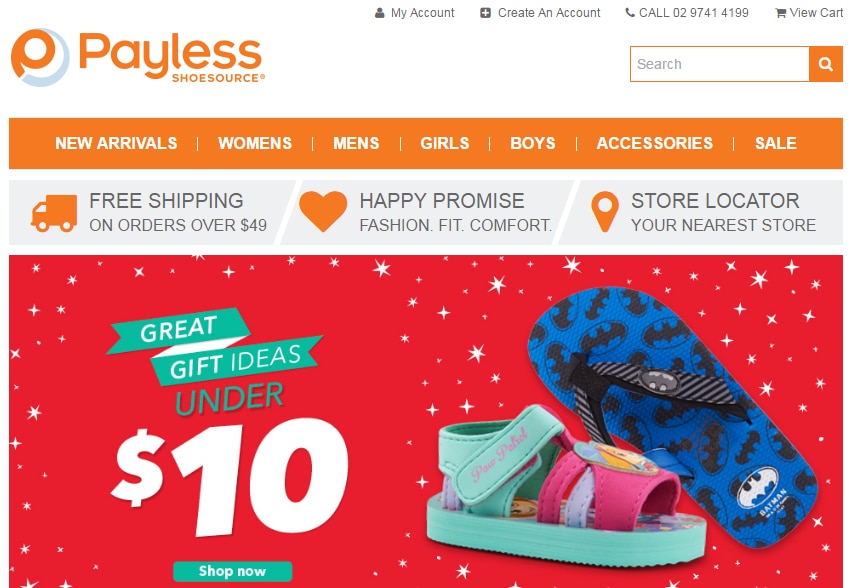This screenshot has width=853, height=588.
Task: Go to the Girls section
Action: pos(444,143)
